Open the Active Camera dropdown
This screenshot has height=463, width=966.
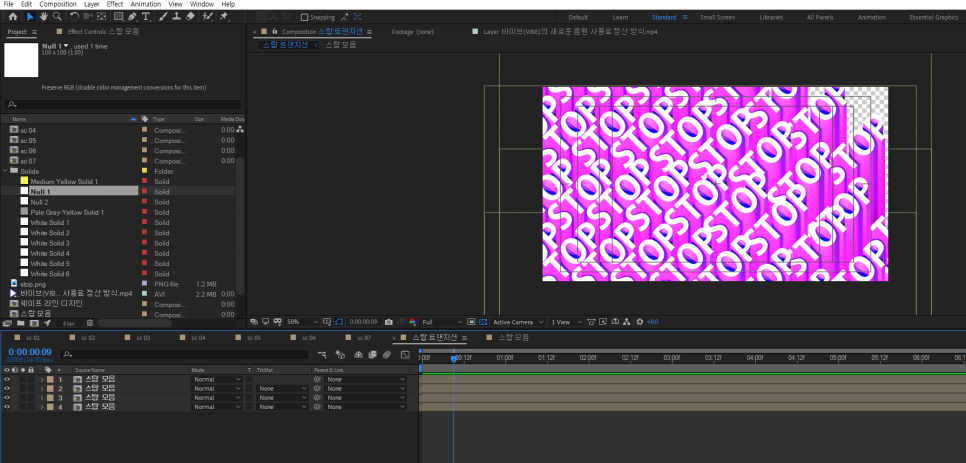[519, 322]
